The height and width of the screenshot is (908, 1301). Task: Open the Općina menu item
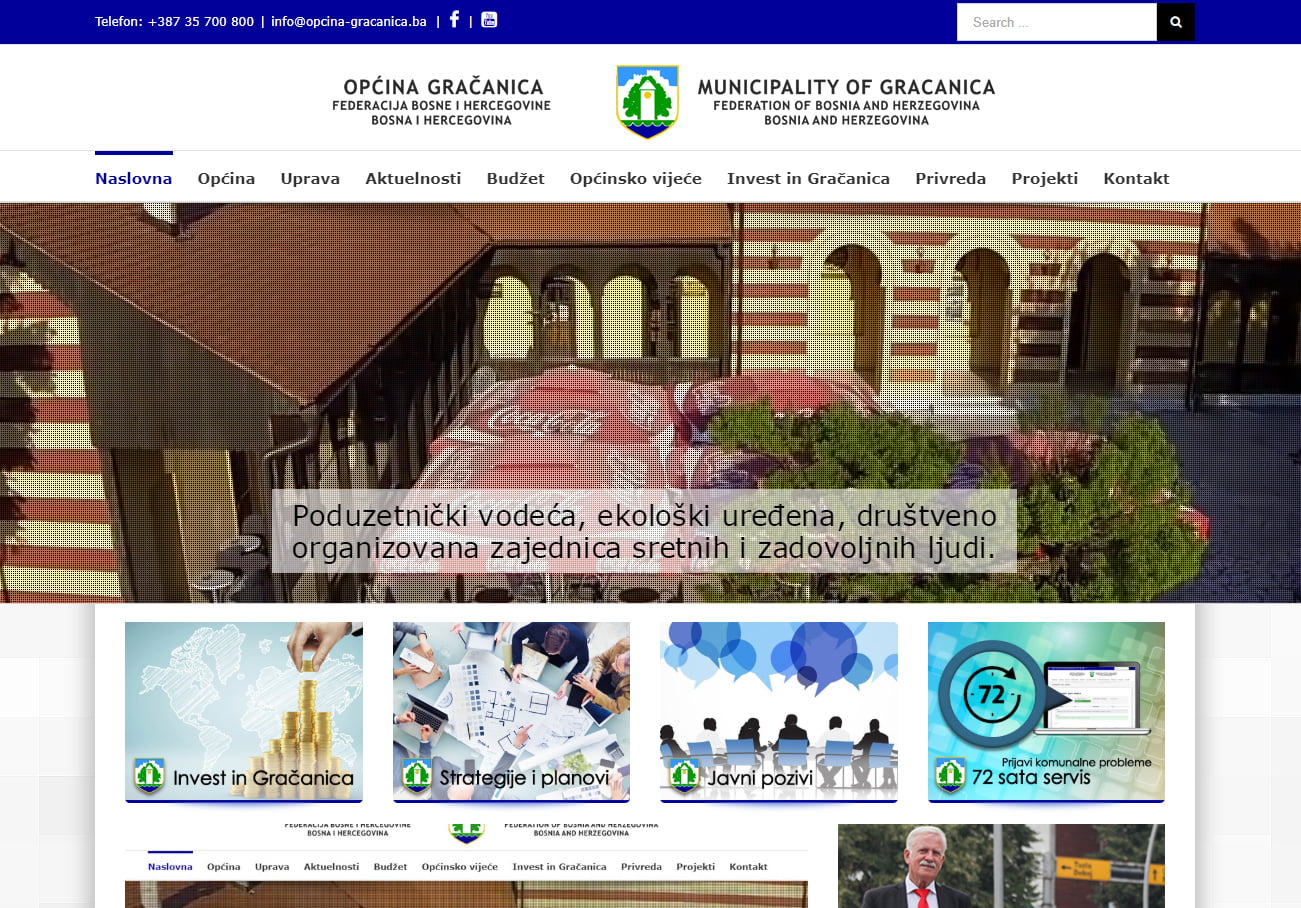(226, 179)
